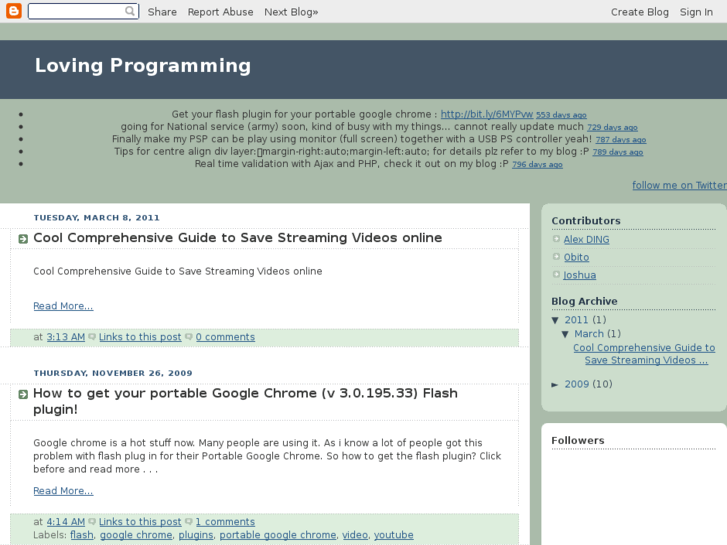Open Links to this post for the March 8 post
Viewport: 727px width, 545px height.
[140, 337]
